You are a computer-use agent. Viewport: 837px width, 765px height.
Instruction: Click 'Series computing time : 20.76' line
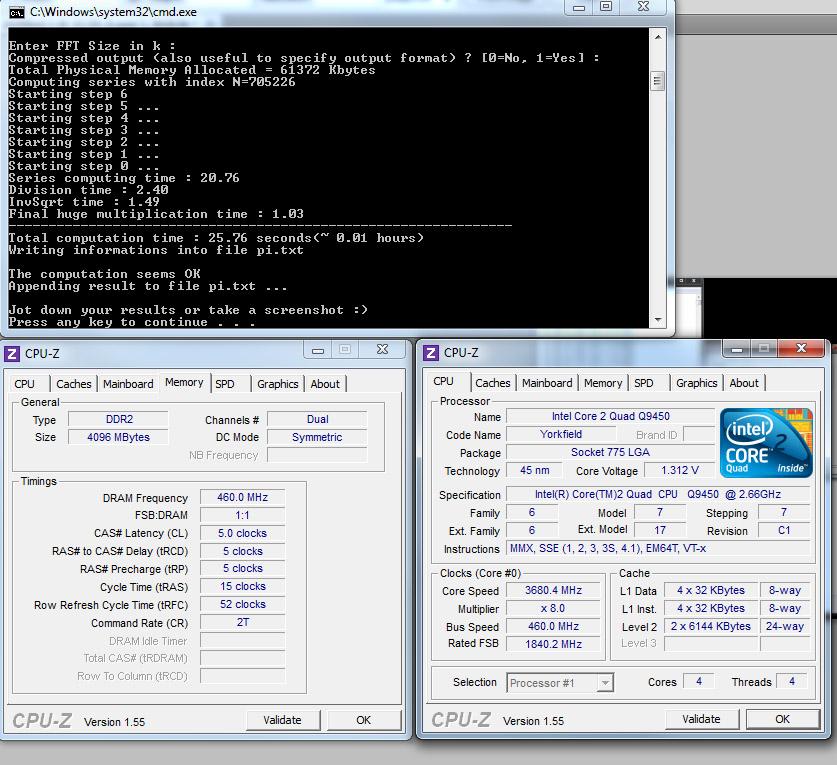pyautogui.click(x=124, y=178)
